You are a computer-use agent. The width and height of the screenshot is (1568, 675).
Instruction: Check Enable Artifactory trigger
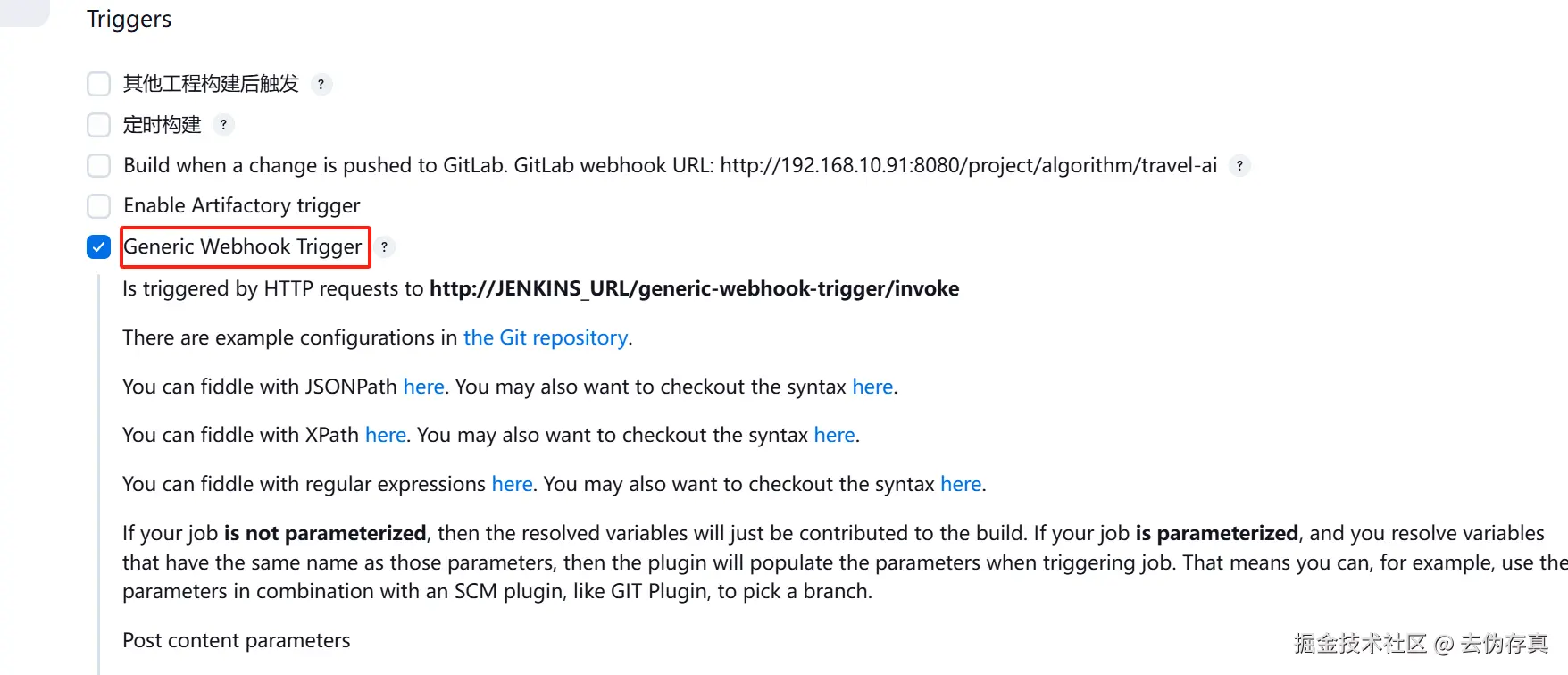(x=99, y=206)
